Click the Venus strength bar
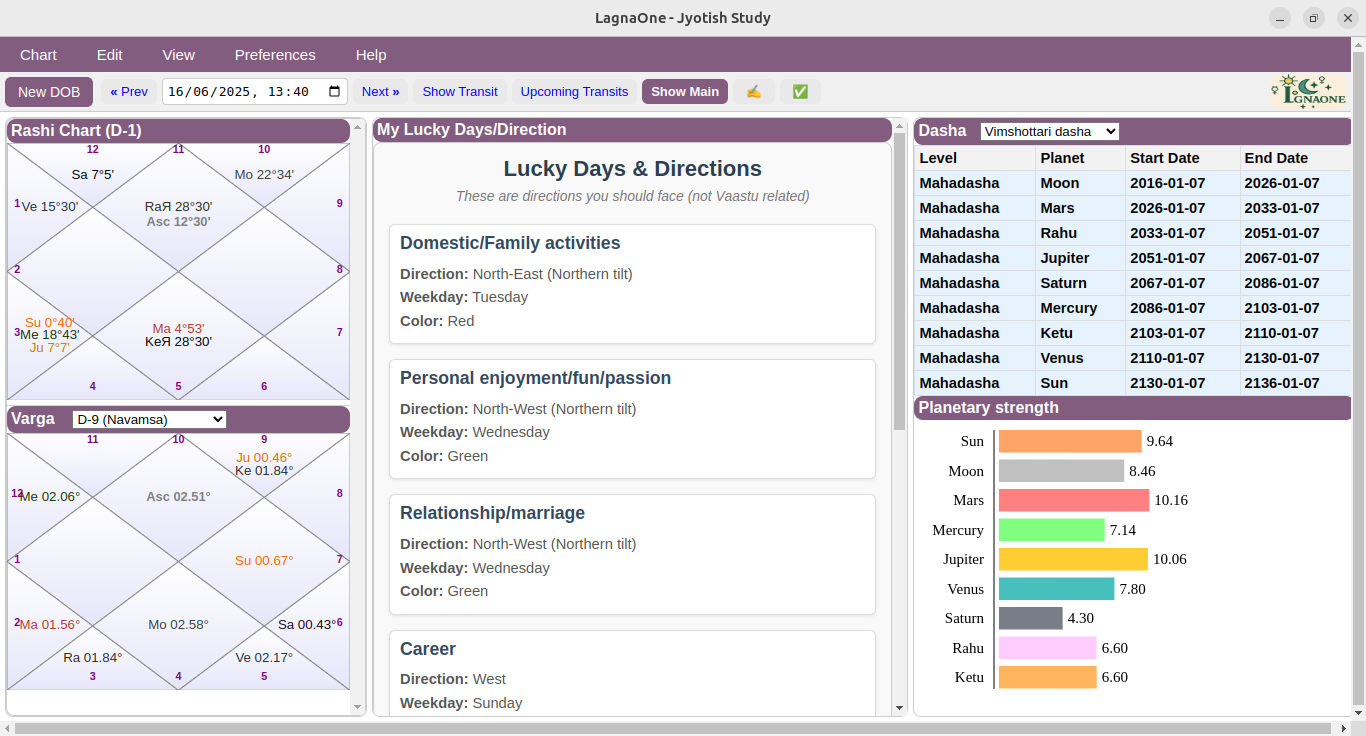The image size is (1366, 736). (1056, 589)
